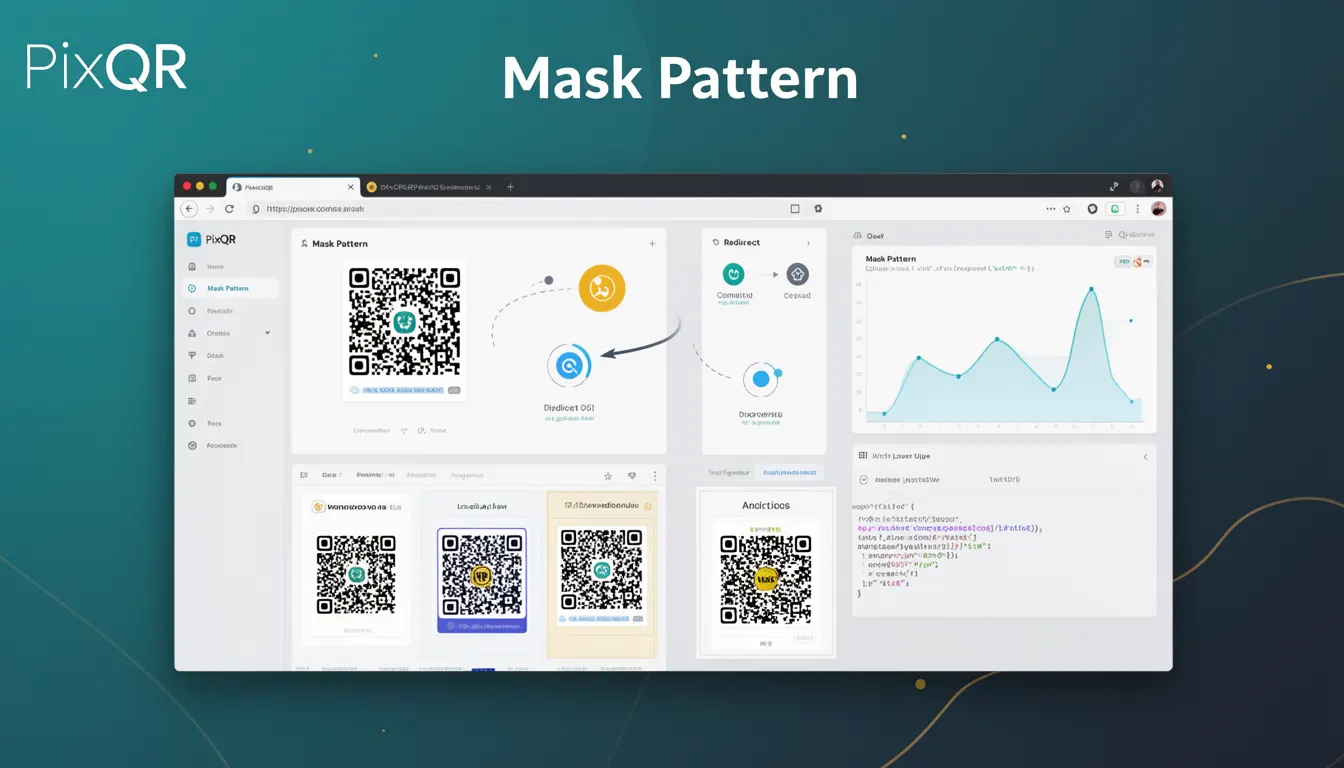Reload the page with the refresh icon
This screenshot has height=768, width=1344.
pyautogui.click(x=229, y=209)
